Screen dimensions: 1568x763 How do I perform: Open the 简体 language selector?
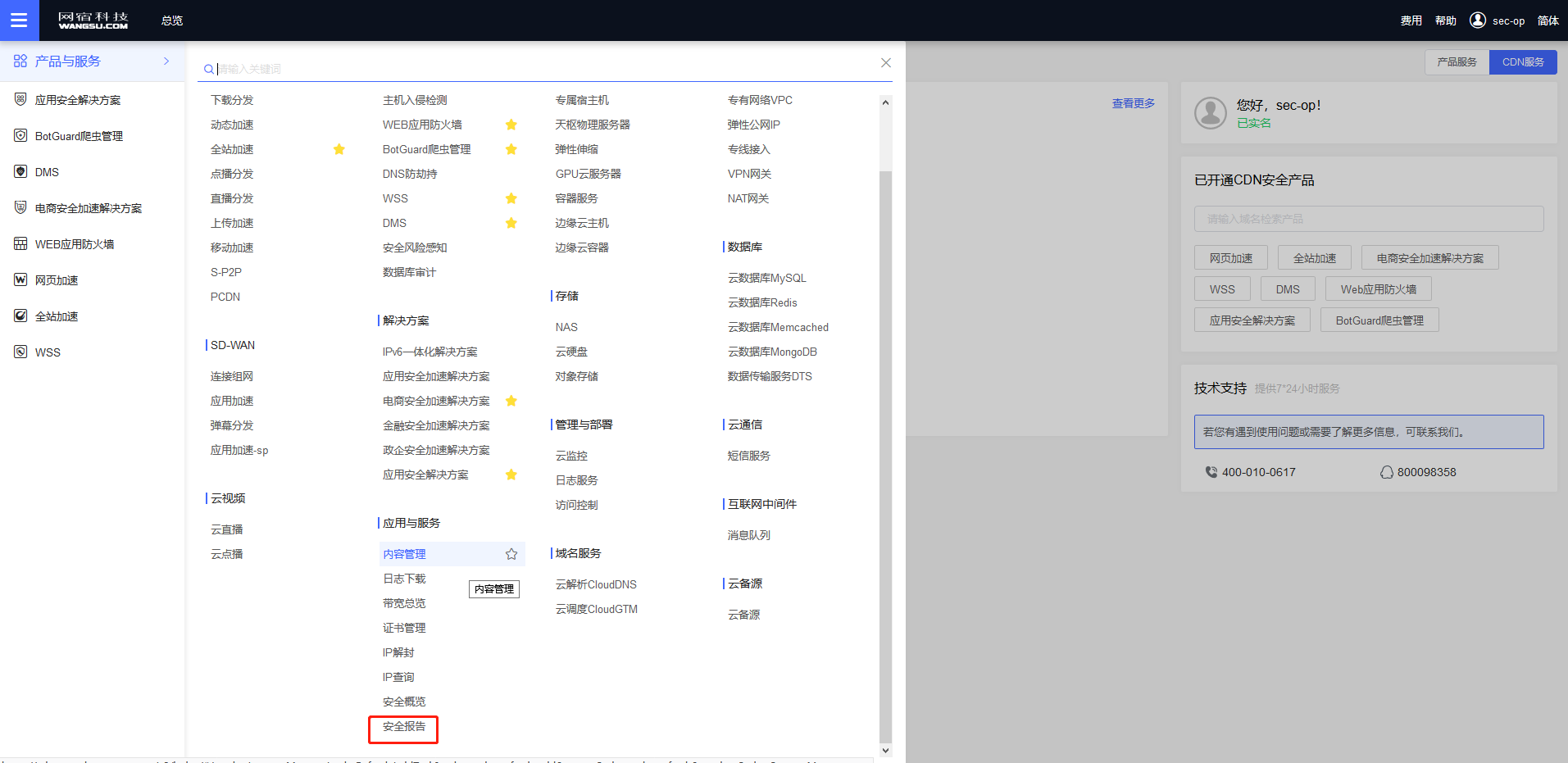pos(1548,20)
